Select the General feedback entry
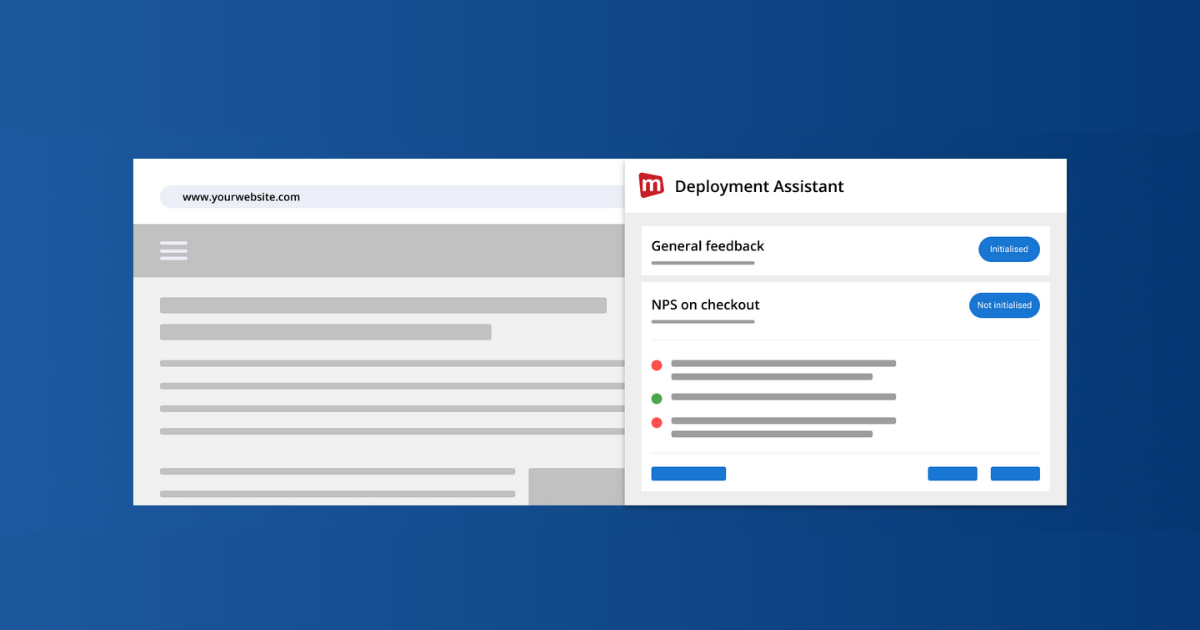Image resolution: width=1200 pixels, height=630 pixels. click(707, 246)
